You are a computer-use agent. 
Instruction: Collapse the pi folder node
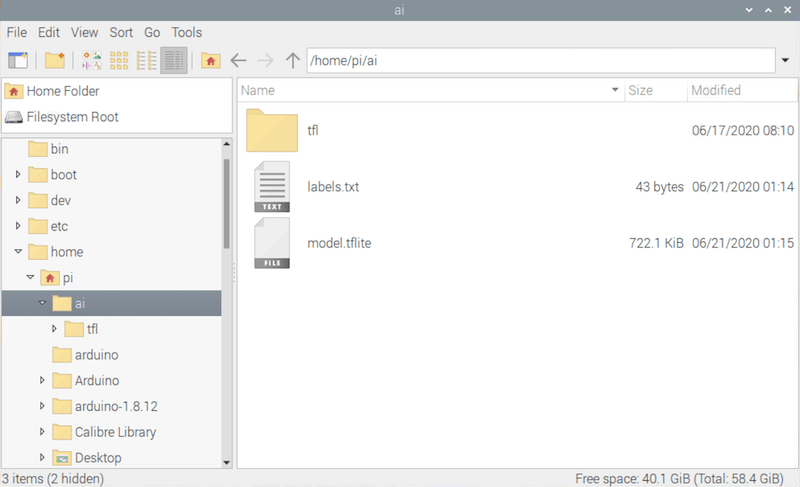coord(30,277)
